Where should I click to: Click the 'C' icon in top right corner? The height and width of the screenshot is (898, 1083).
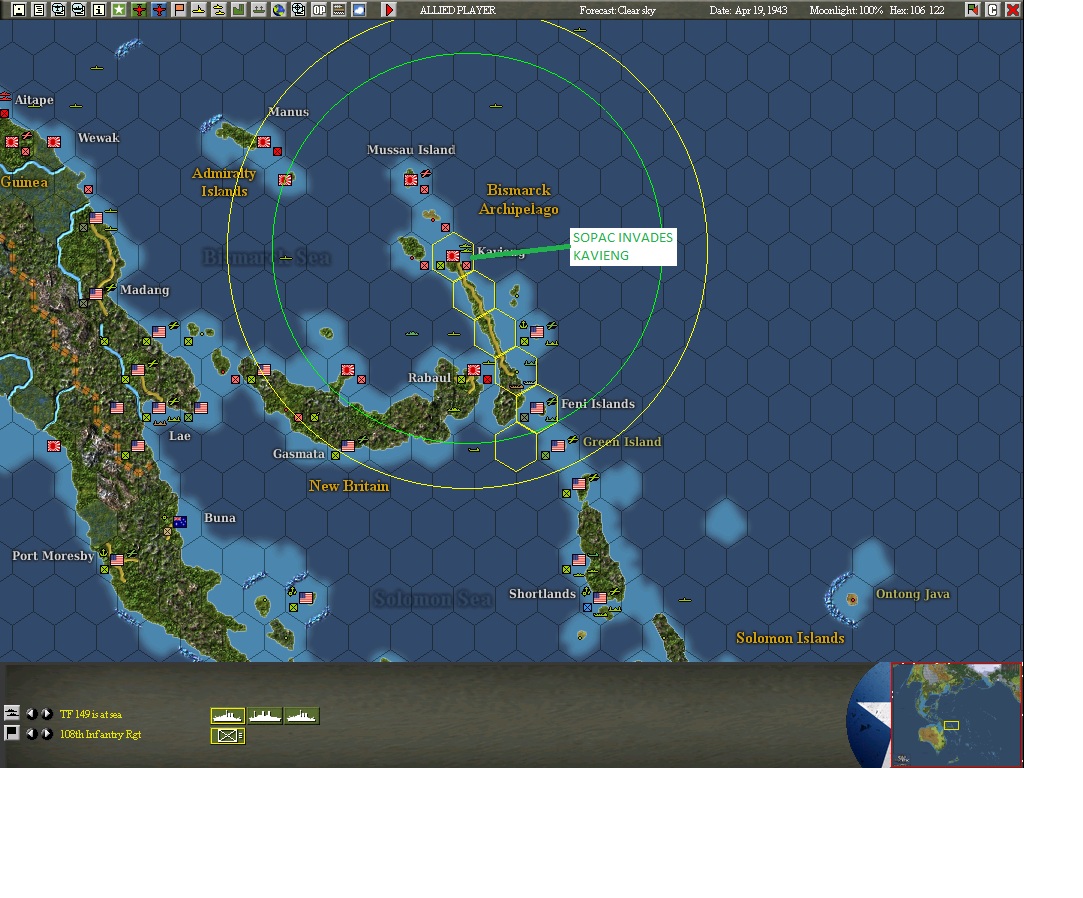tap(993, 10)
